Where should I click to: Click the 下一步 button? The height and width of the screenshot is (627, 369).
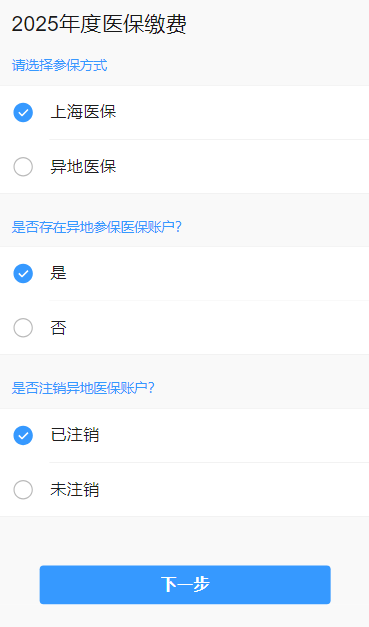click(x=185, y=584)
